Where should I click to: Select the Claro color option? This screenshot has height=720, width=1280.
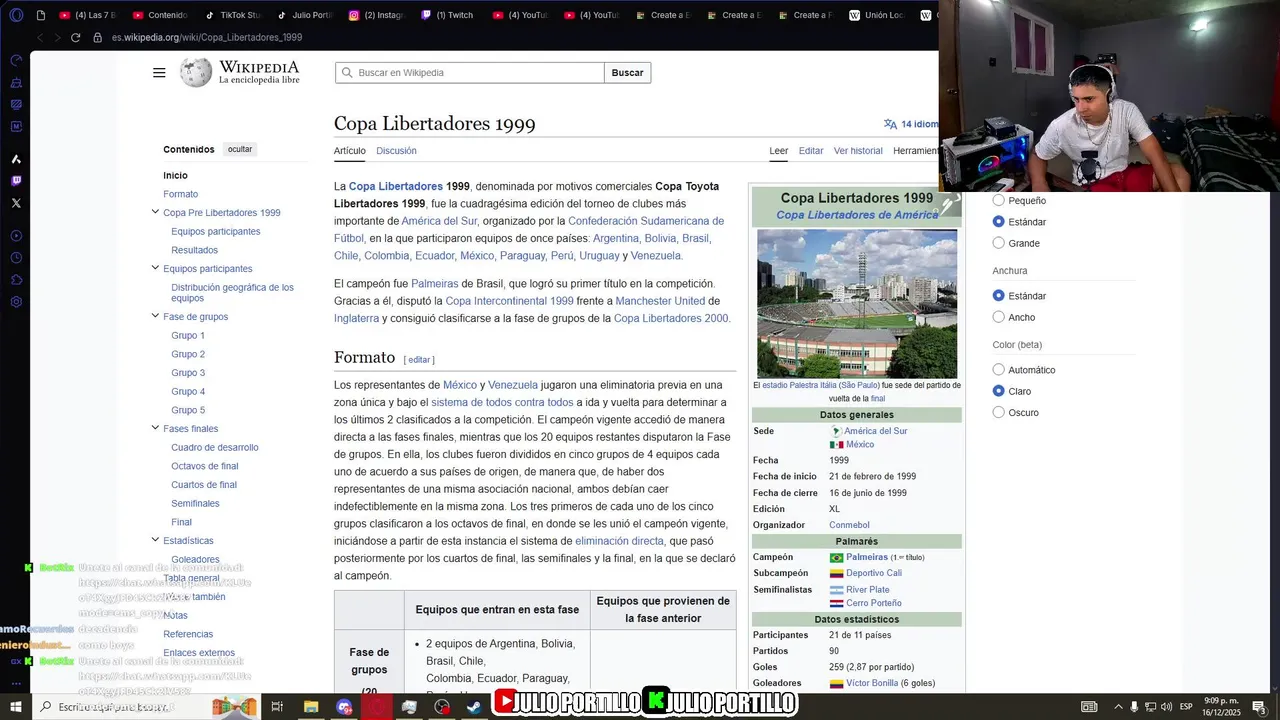[998, 391]
